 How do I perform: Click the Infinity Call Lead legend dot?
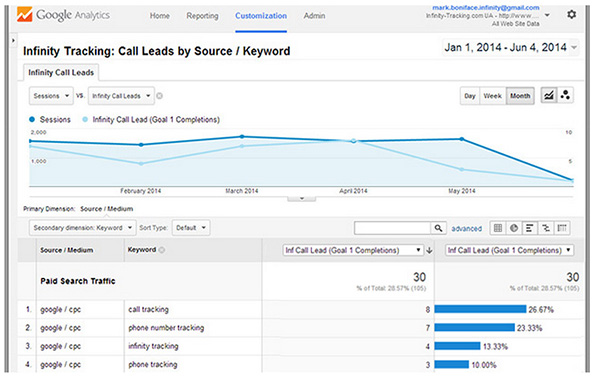[x=85, y=119]
